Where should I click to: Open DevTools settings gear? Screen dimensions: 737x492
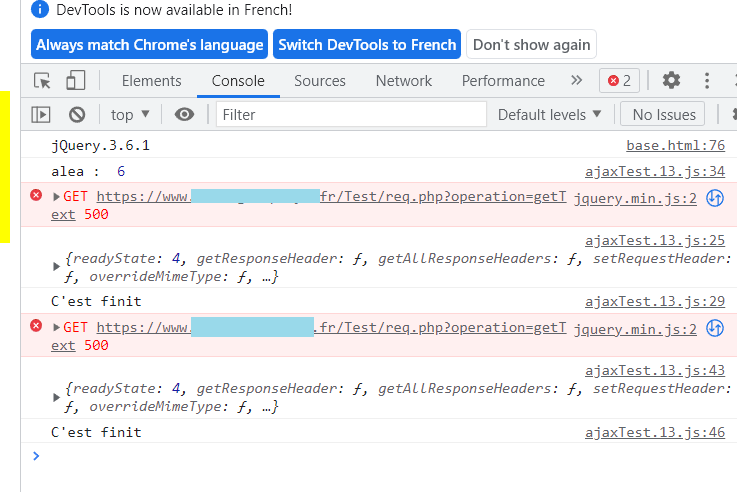point(671,81)
